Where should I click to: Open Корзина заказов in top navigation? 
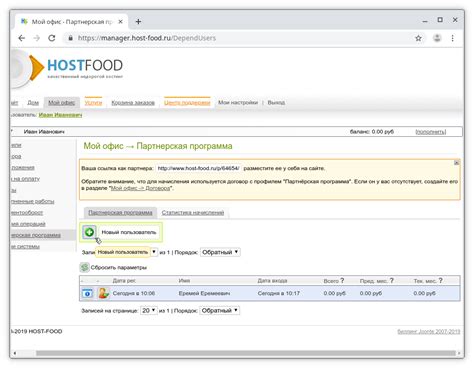(133, 103)
